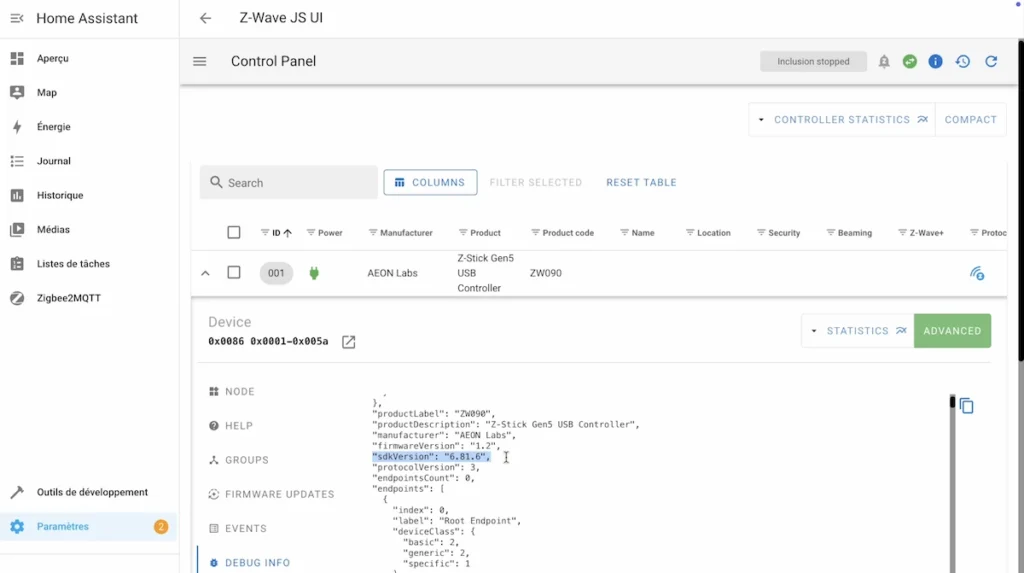
Task: Filter the Power column
Action: [311, 233]
